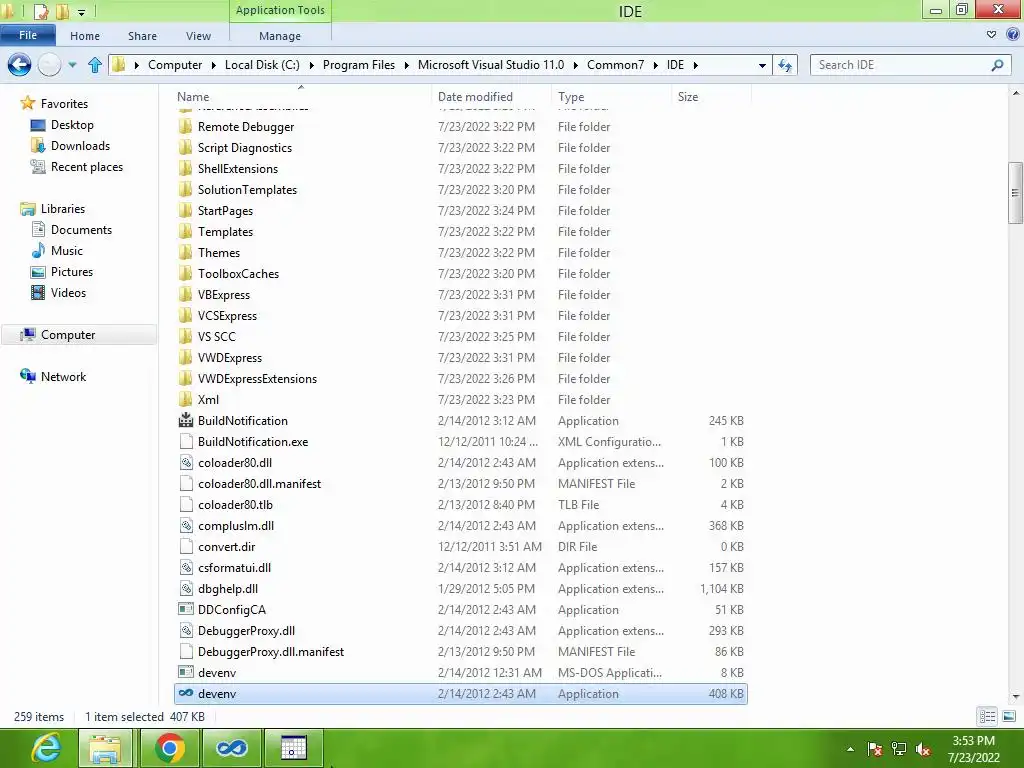
Task: Show hidden tray icons arrow
Action: 850,749
